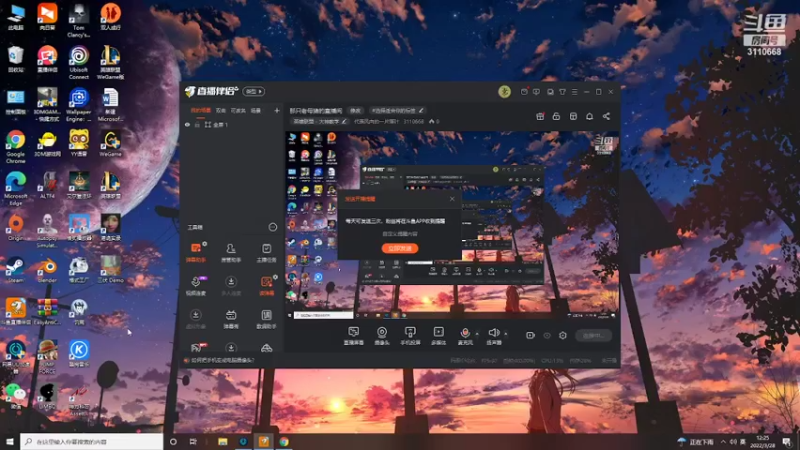Screen dimensions: 800x450
Task: Click mode switch pill beside app logo
Action: [x=254, y=91]
